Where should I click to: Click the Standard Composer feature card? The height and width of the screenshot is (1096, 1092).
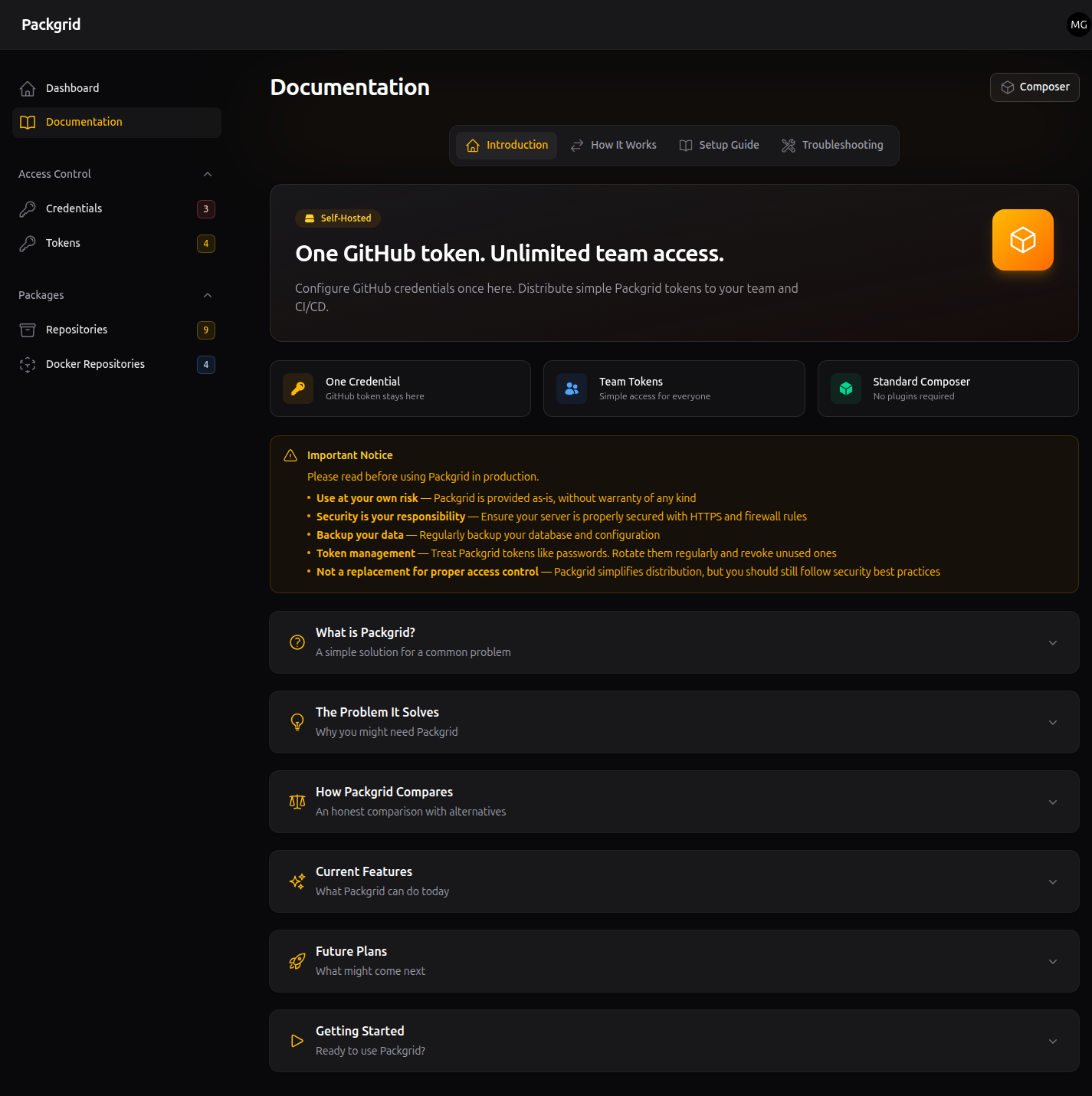(x=948, y=389)
